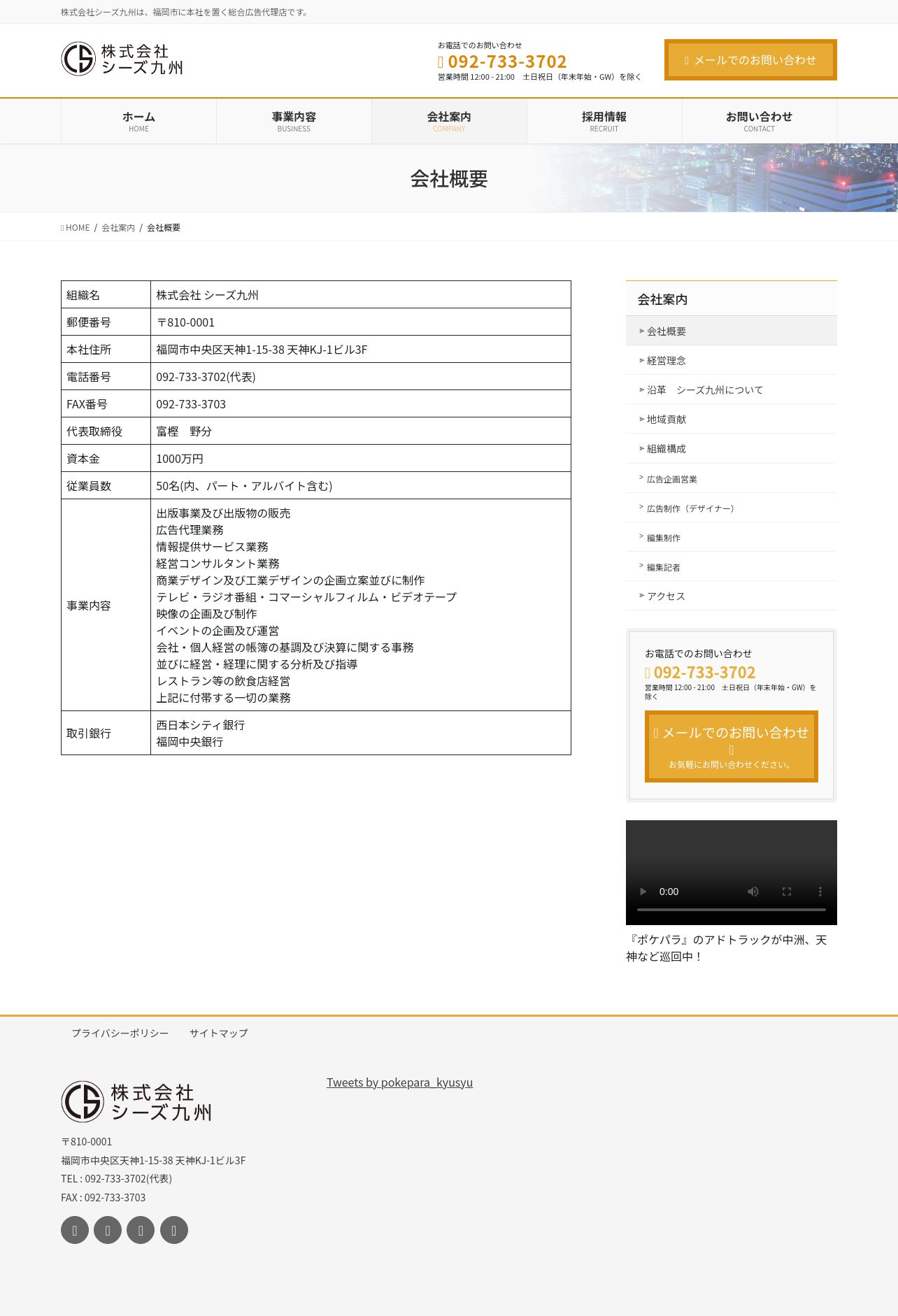Image resolution: width=898 pixels, height=1316 pixels.
Task: Click the 代表取締役 table label
Action: 106,431
